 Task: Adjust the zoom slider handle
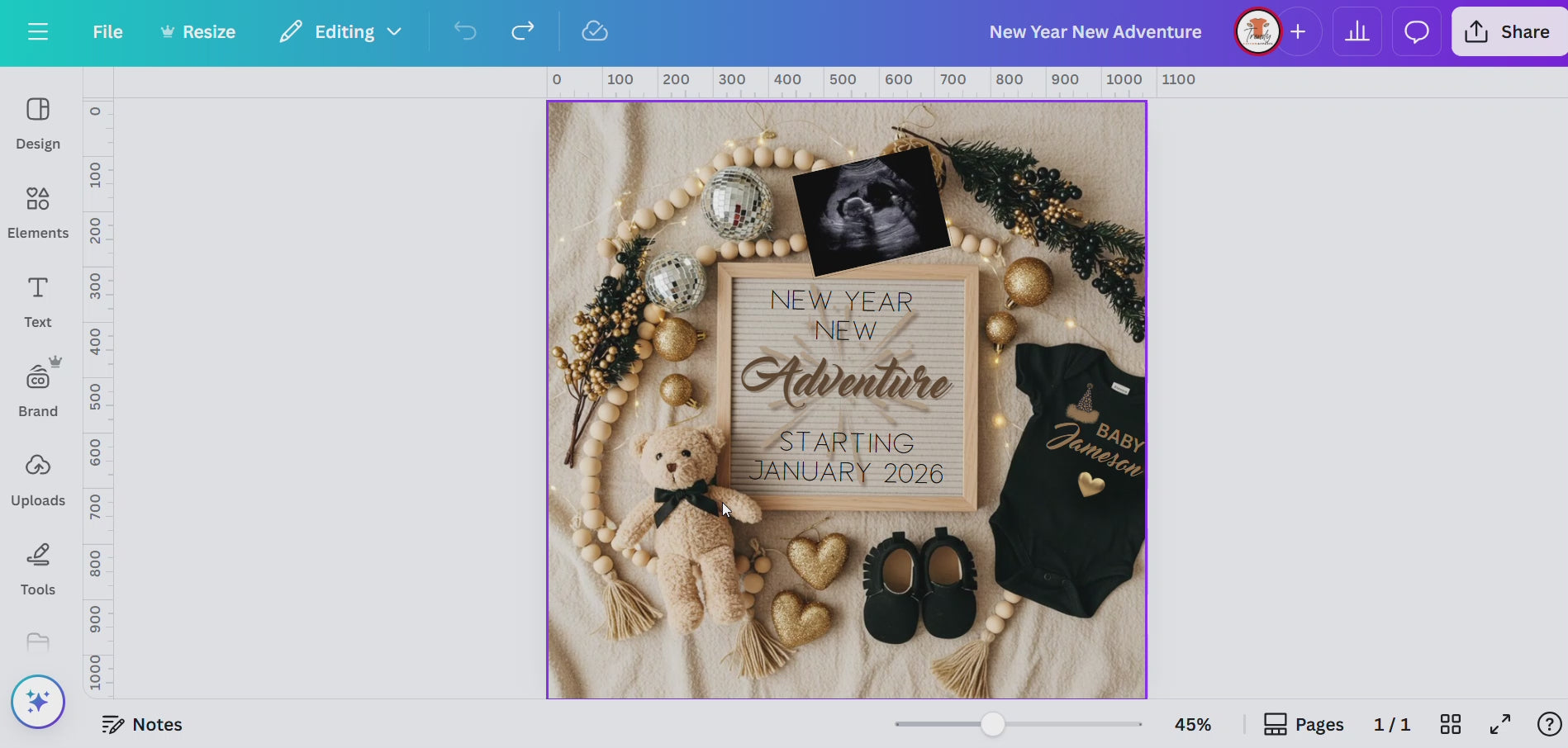click(x=992, y=724)
